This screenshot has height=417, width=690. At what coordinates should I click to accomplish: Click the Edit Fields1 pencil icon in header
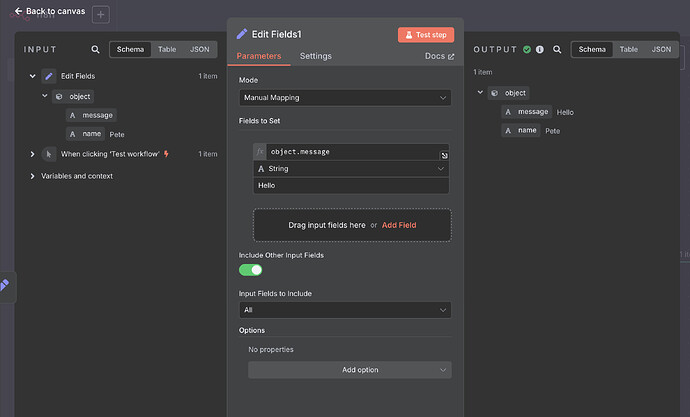tap(242, 34)
